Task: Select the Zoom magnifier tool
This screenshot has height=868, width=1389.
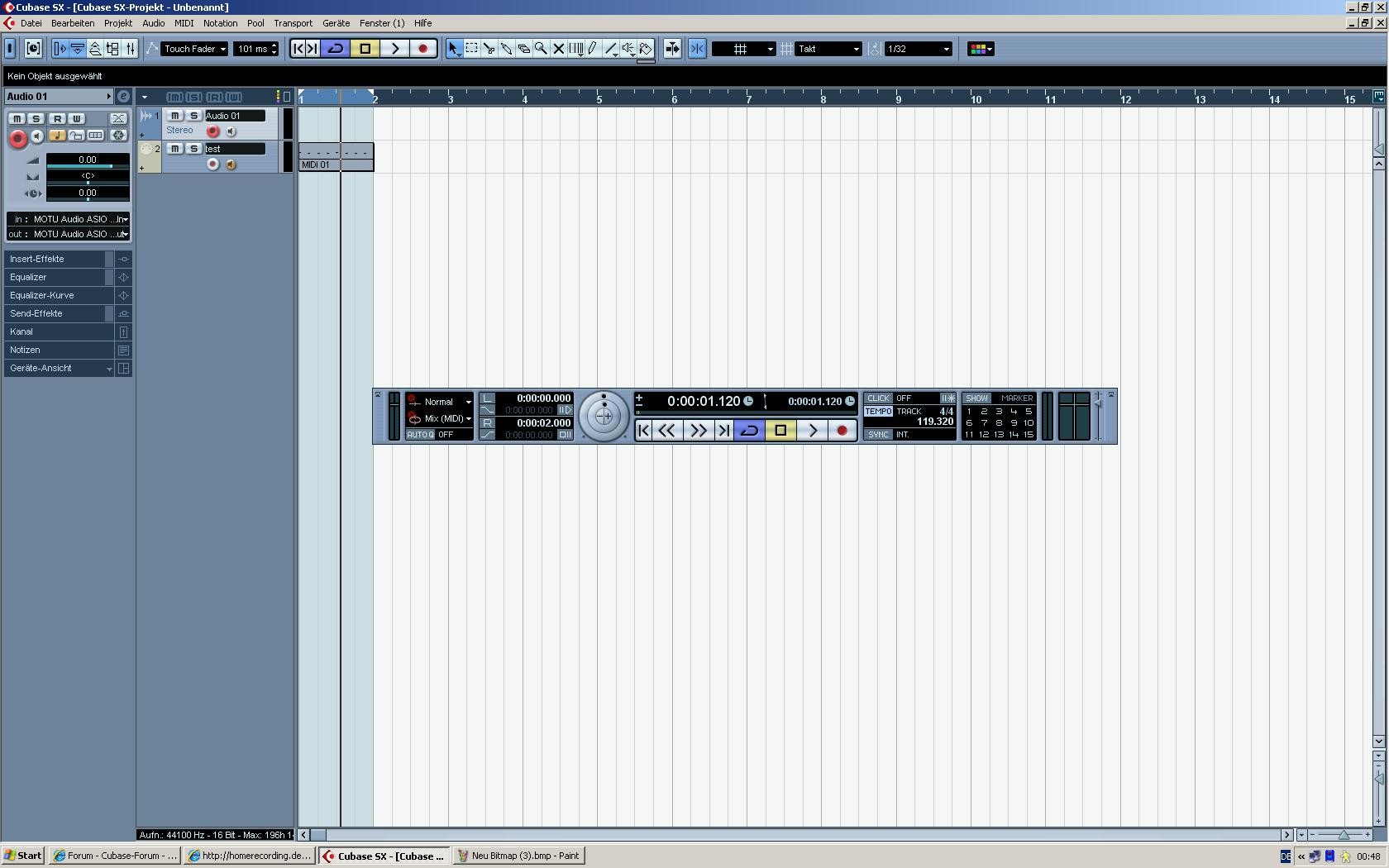Action: [541, 49]
